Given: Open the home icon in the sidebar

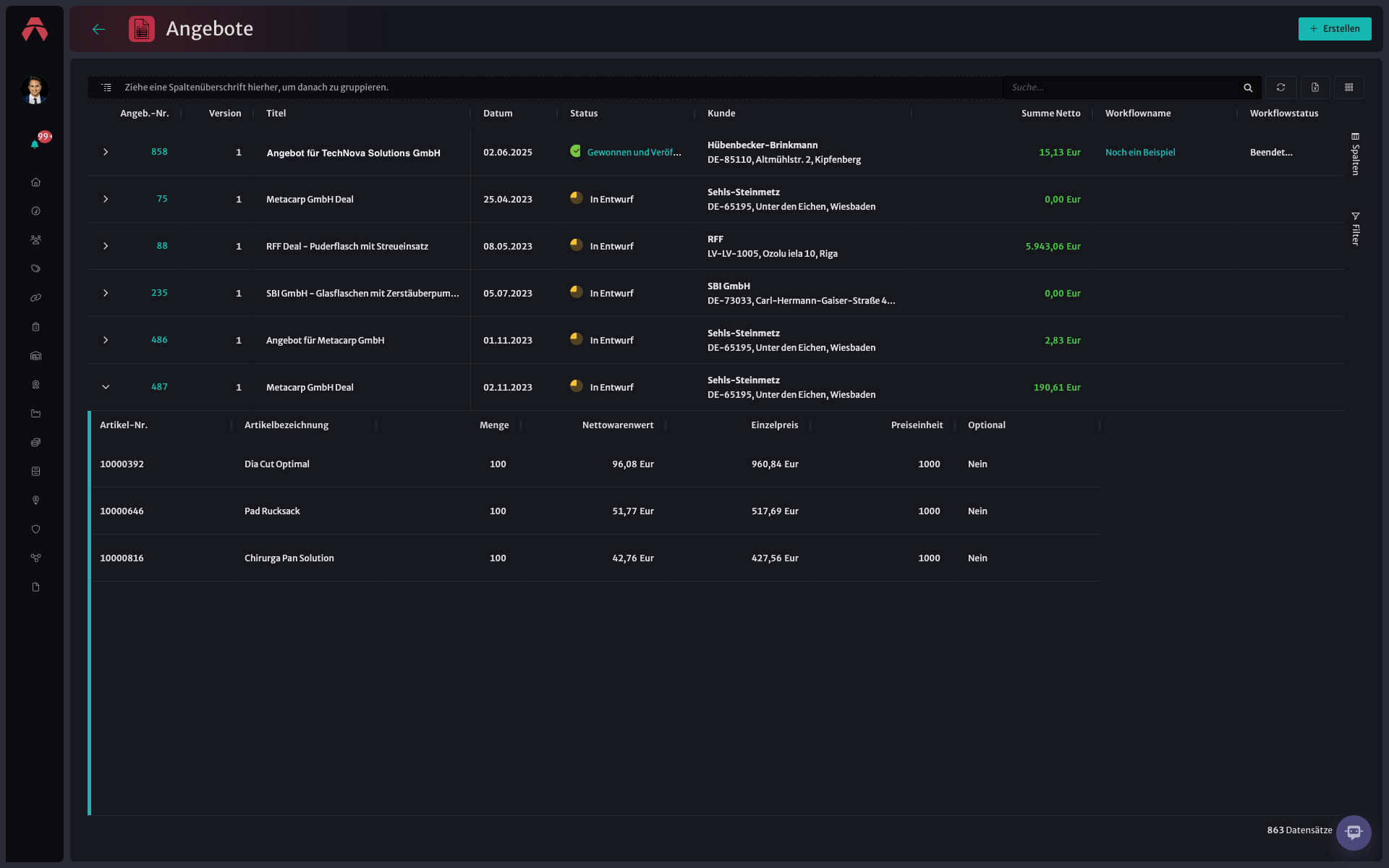Looking at the screenshot, I should pos(35,182).
